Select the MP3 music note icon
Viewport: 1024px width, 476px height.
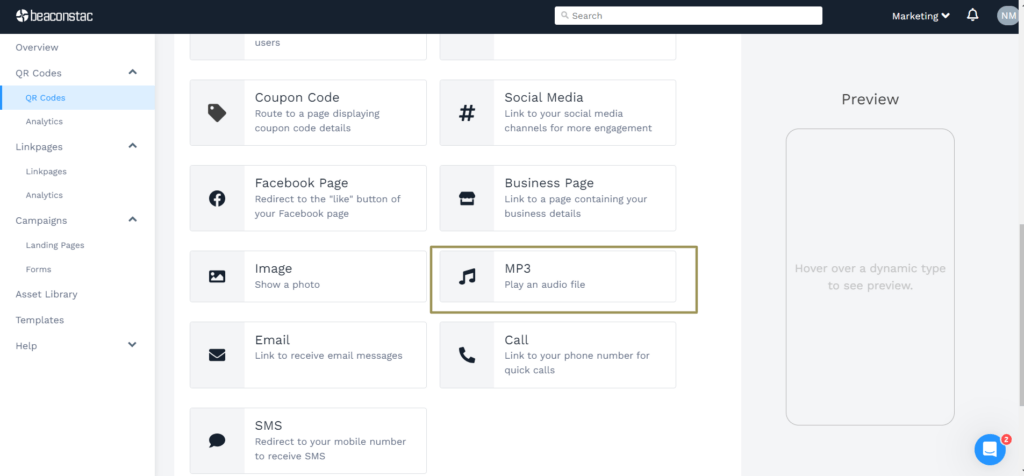(x=467, y=276)
